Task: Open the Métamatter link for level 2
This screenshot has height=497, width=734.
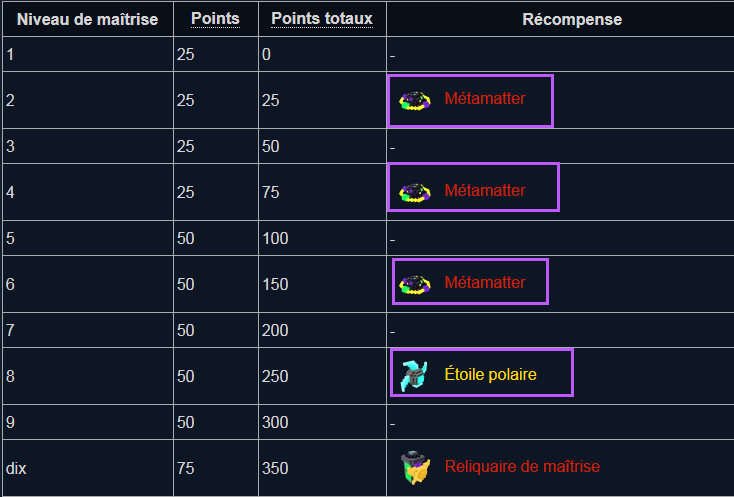Action: (x=484, y=99)
